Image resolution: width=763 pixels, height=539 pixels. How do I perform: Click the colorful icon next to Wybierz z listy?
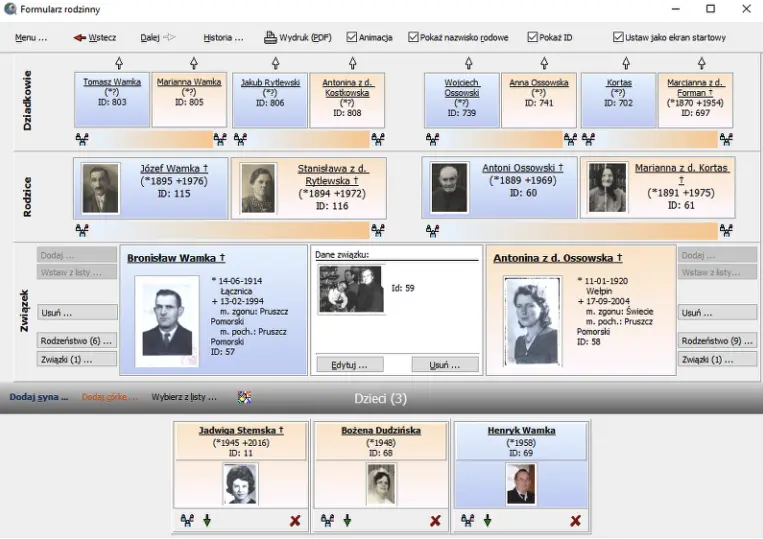click(x=244, y=397)
